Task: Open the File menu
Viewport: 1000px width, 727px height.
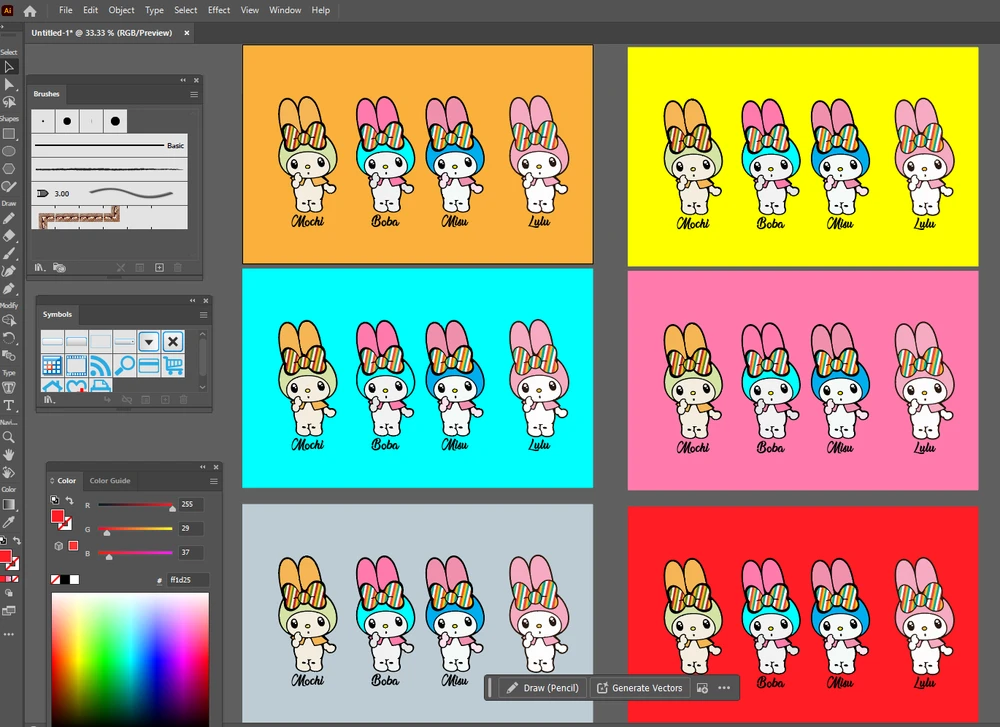Action: (66, 10)
